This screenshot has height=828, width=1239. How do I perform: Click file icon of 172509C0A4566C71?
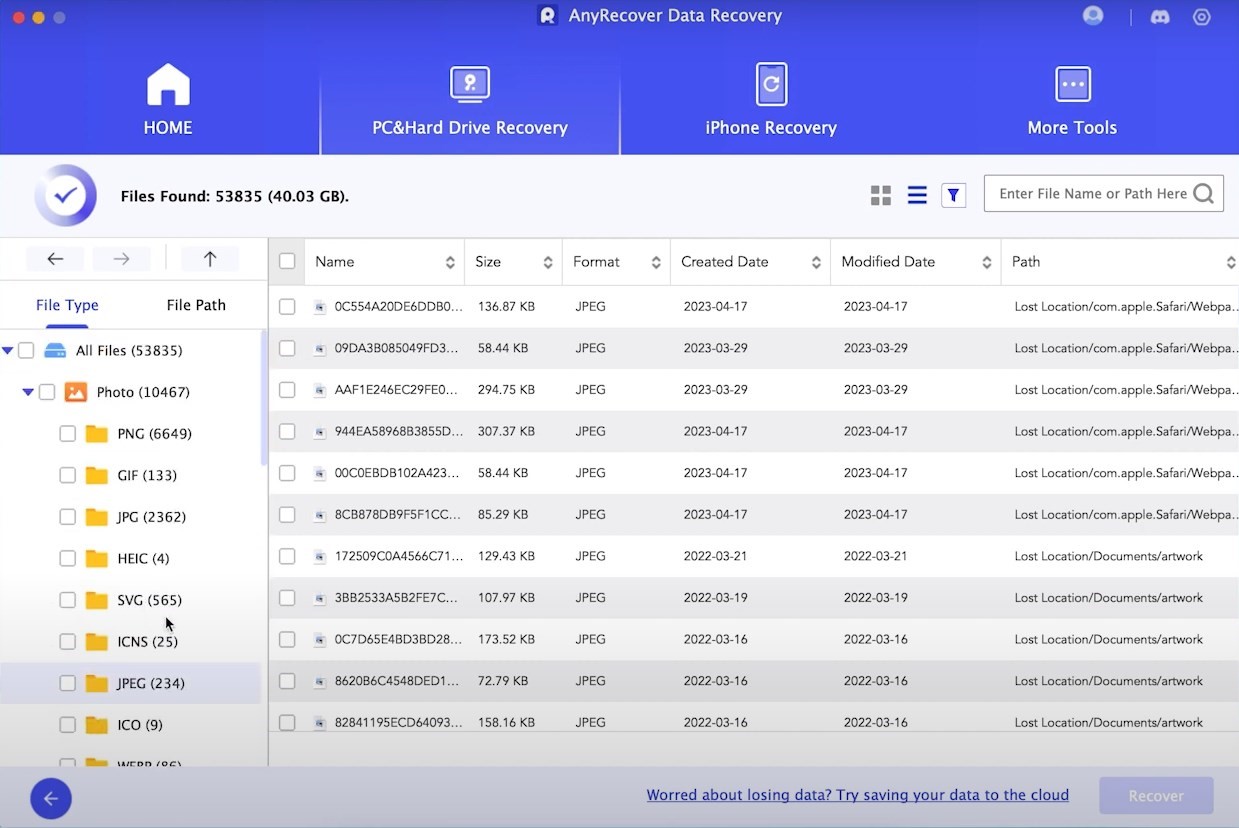click(x=320, y=556)
